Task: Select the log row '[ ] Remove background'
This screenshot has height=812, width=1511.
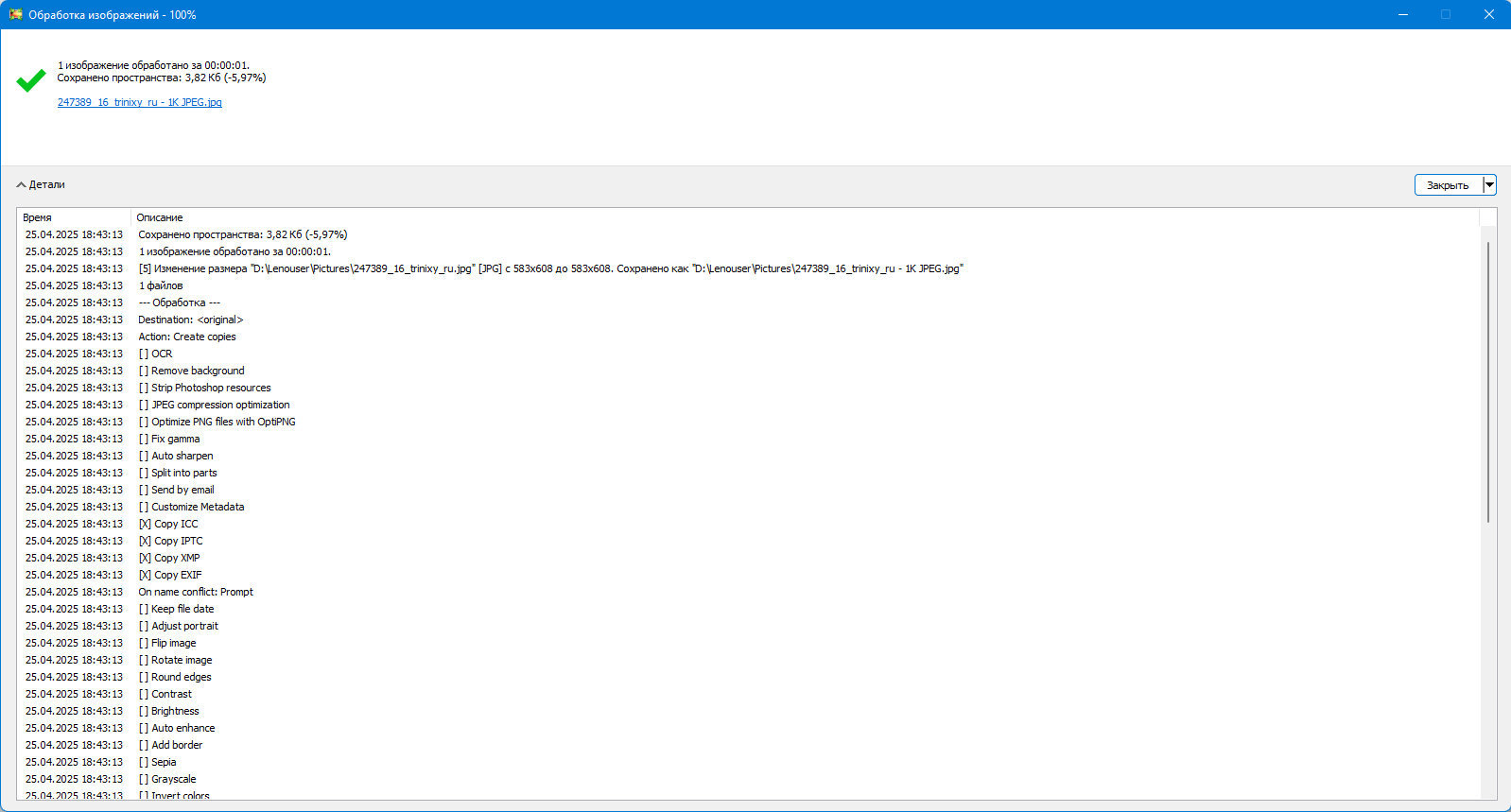Action: (748, 371)
